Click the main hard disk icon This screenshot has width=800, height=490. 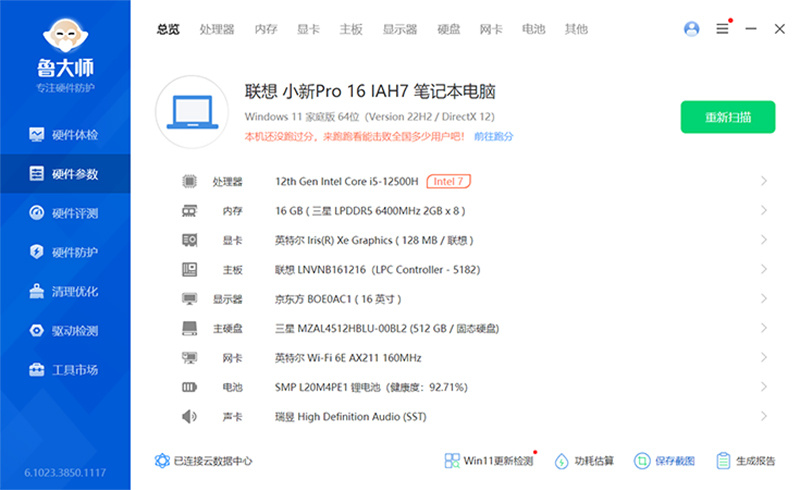click(x=189, y=328)
